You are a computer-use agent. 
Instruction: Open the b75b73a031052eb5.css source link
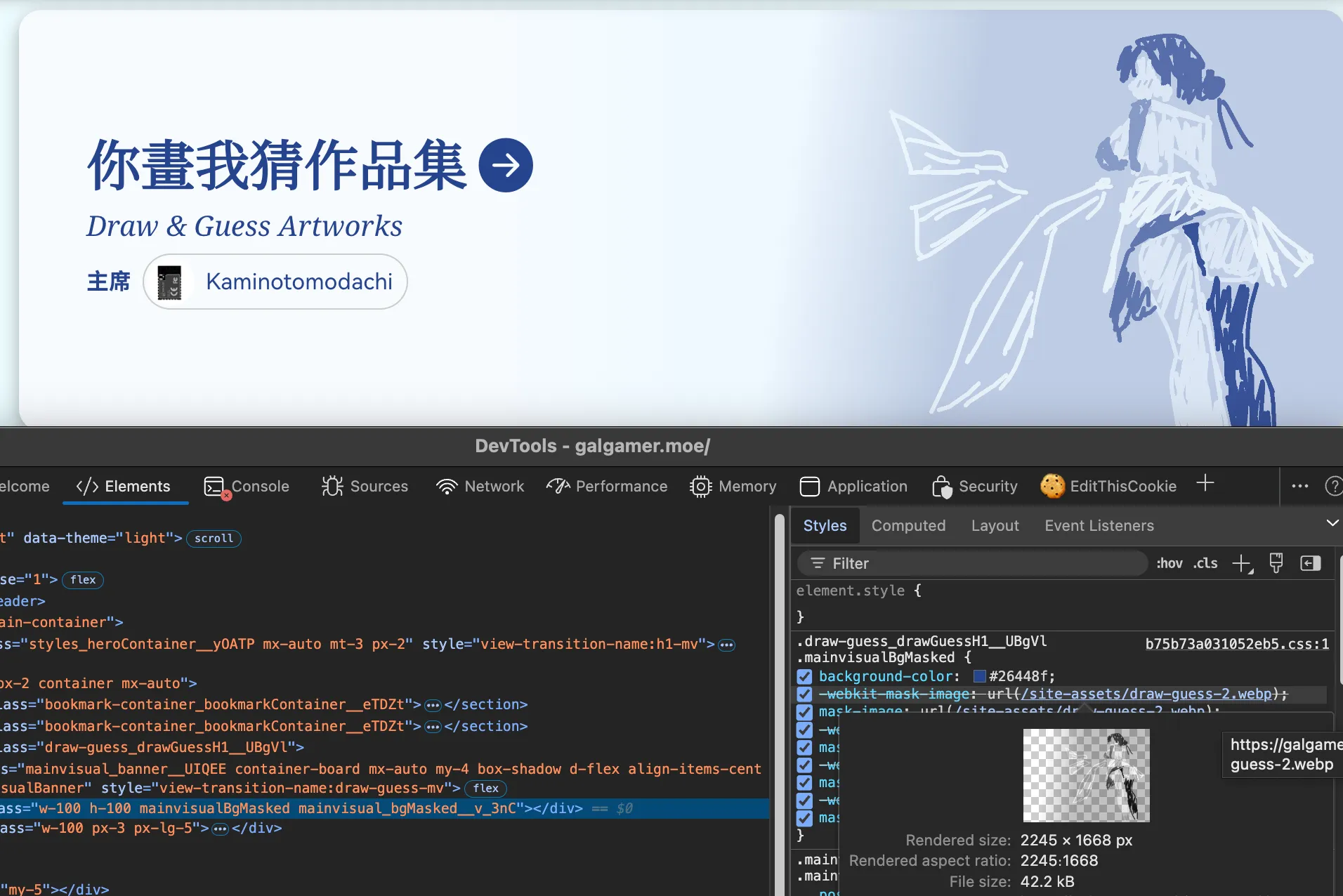tap(1237, 643)
